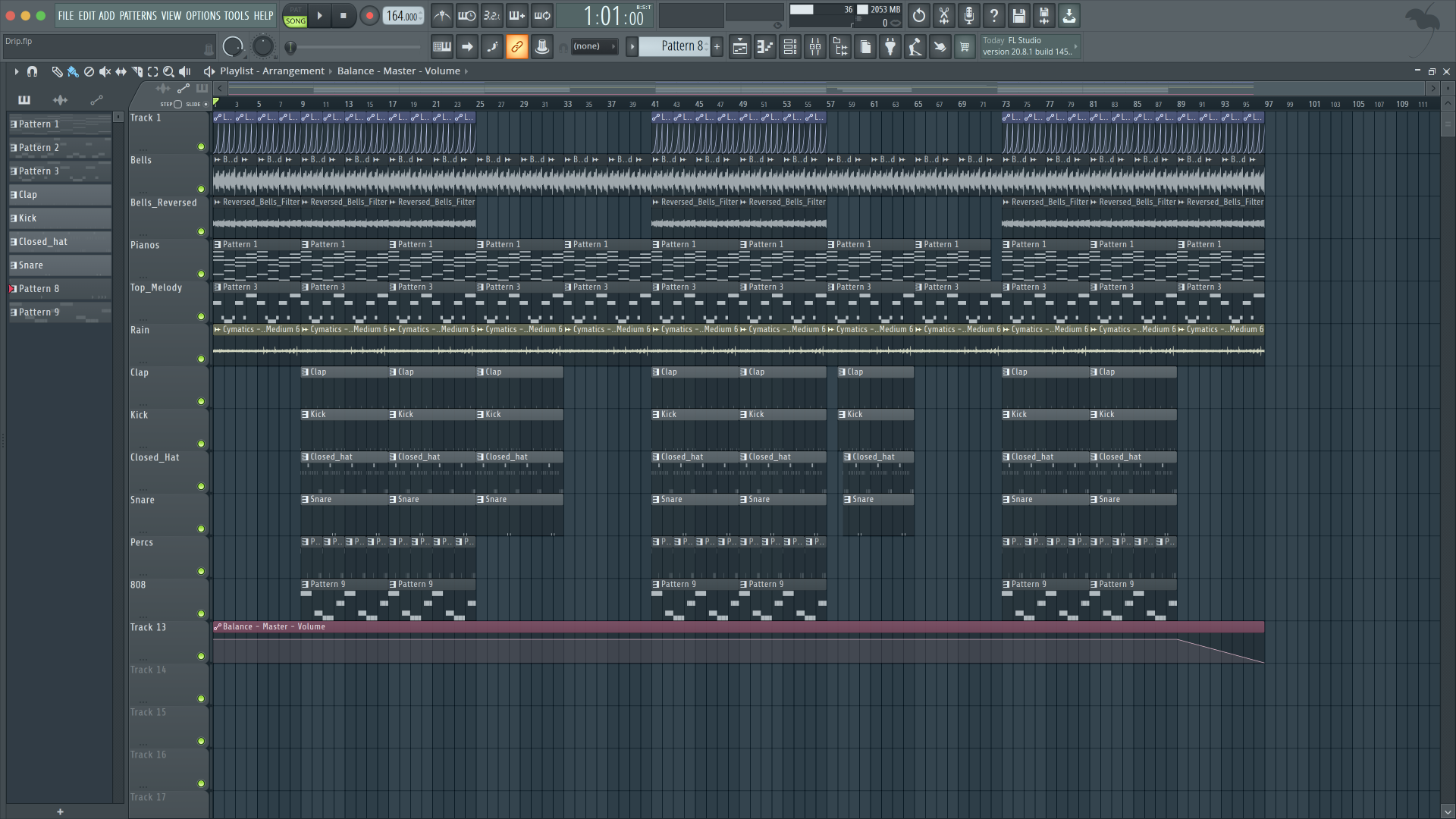Expand the Playlist - Arrangement breadcrumb arrow
Viewport: 1456px width, 819px height.
(331, 71)
